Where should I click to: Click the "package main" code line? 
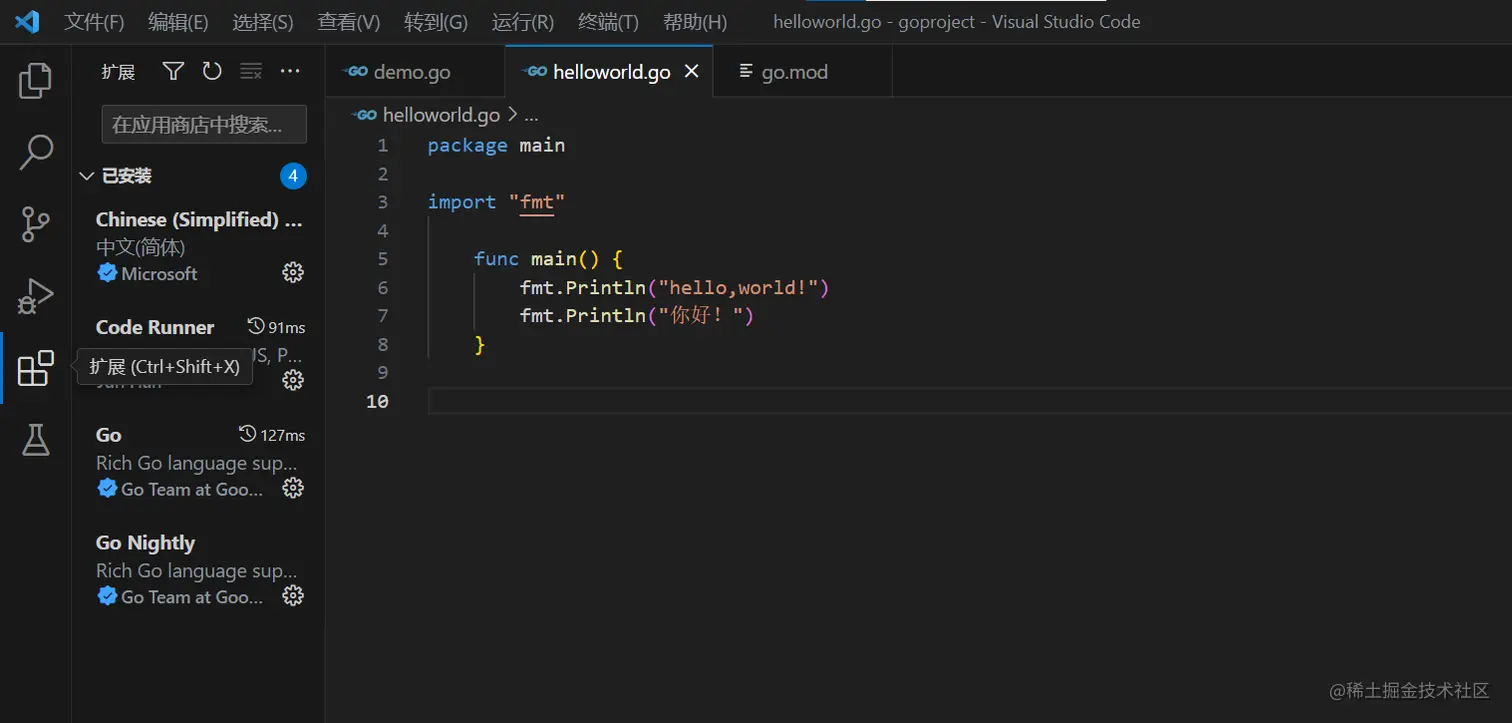point(496,145)
